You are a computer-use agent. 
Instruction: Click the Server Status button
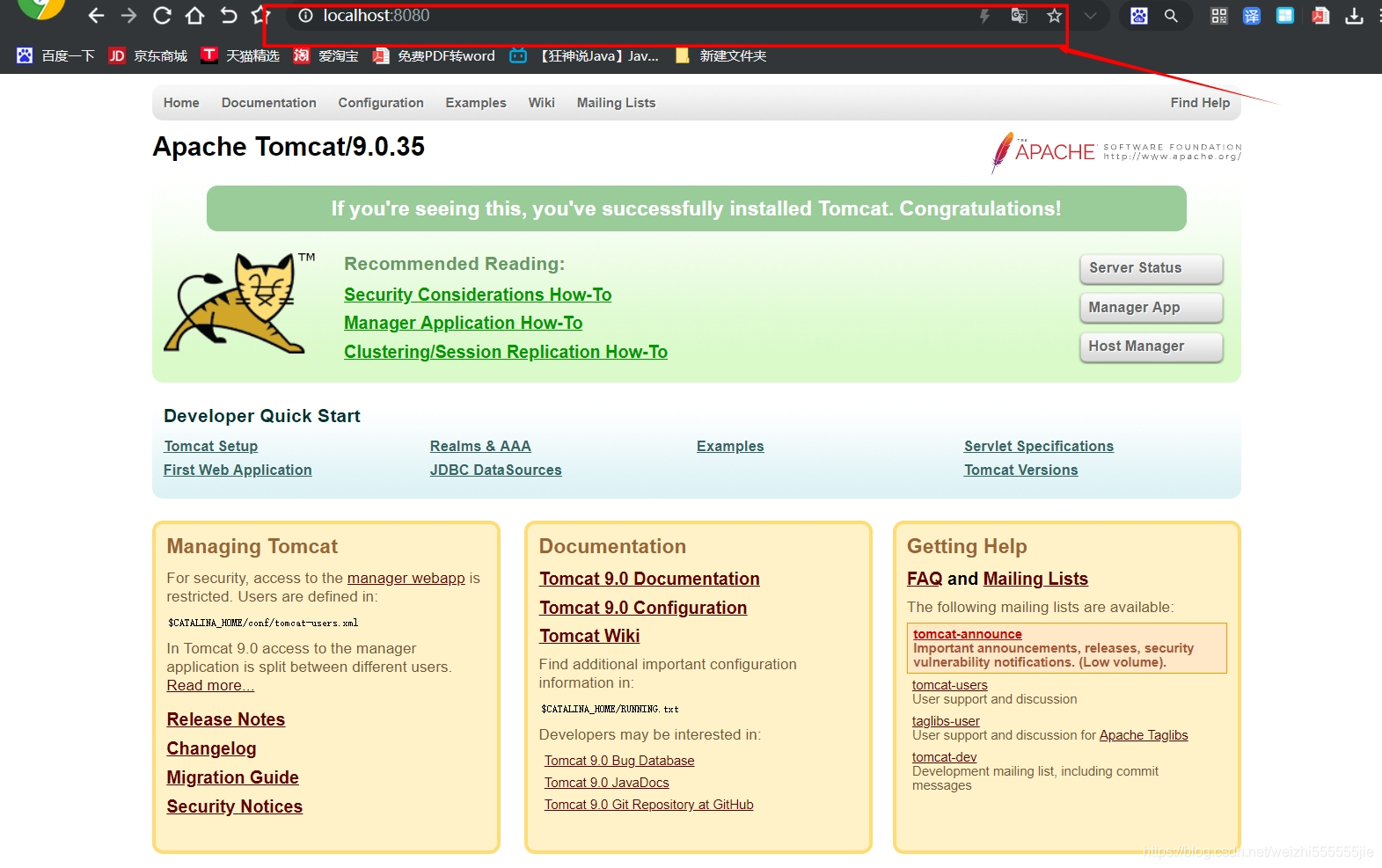pyautogui.click(x=1152, y=268)
